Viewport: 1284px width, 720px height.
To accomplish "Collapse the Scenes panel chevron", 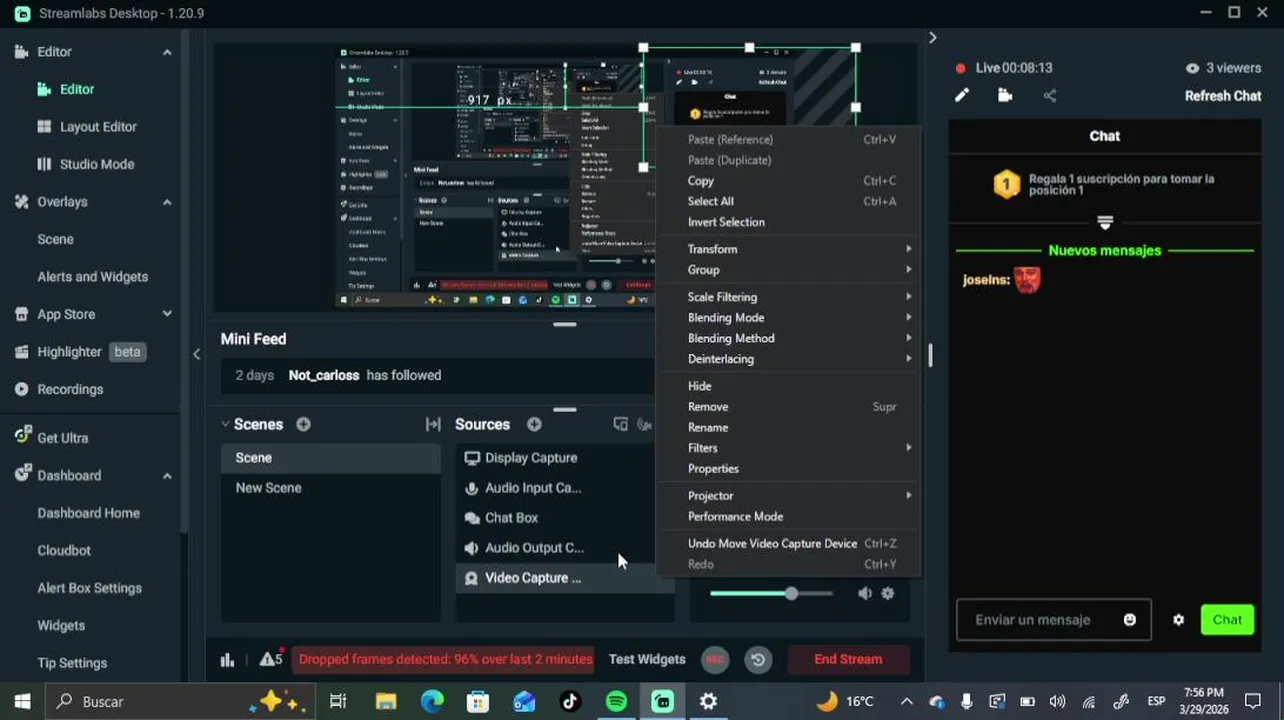I will 225,424.
